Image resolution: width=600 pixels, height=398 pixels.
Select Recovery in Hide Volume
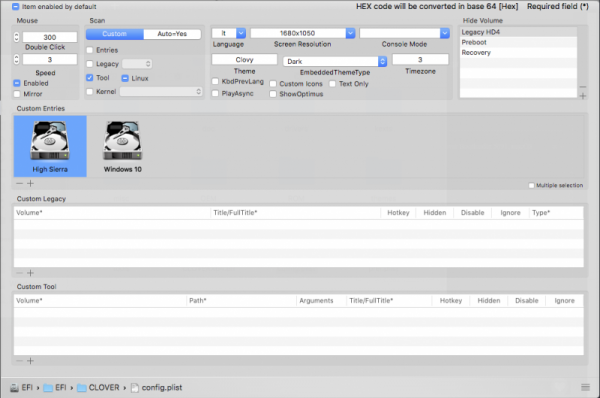[518, 53]
